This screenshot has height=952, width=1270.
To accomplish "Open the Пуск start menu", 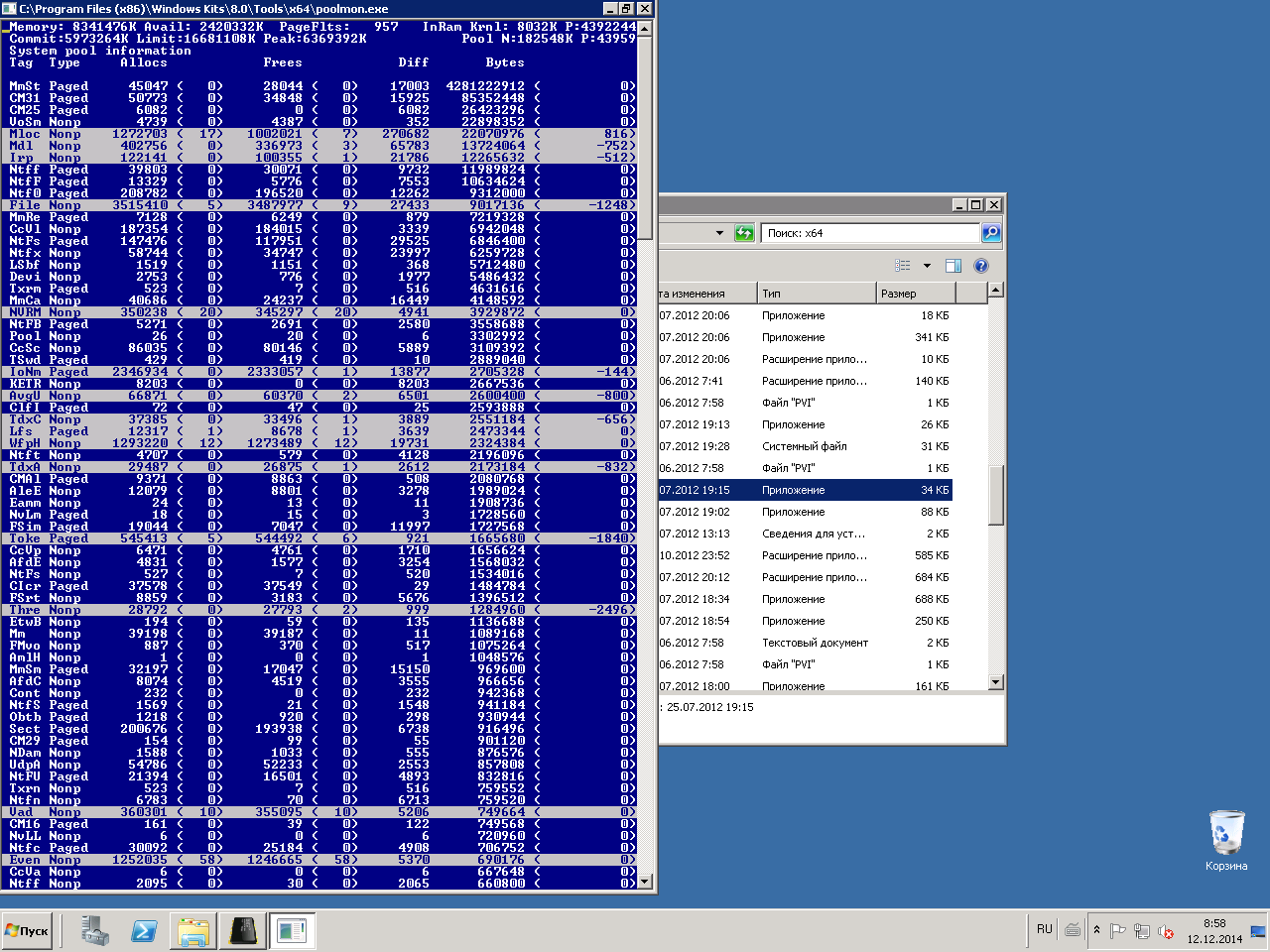I will pyautogui.click(x=27, y=931).
